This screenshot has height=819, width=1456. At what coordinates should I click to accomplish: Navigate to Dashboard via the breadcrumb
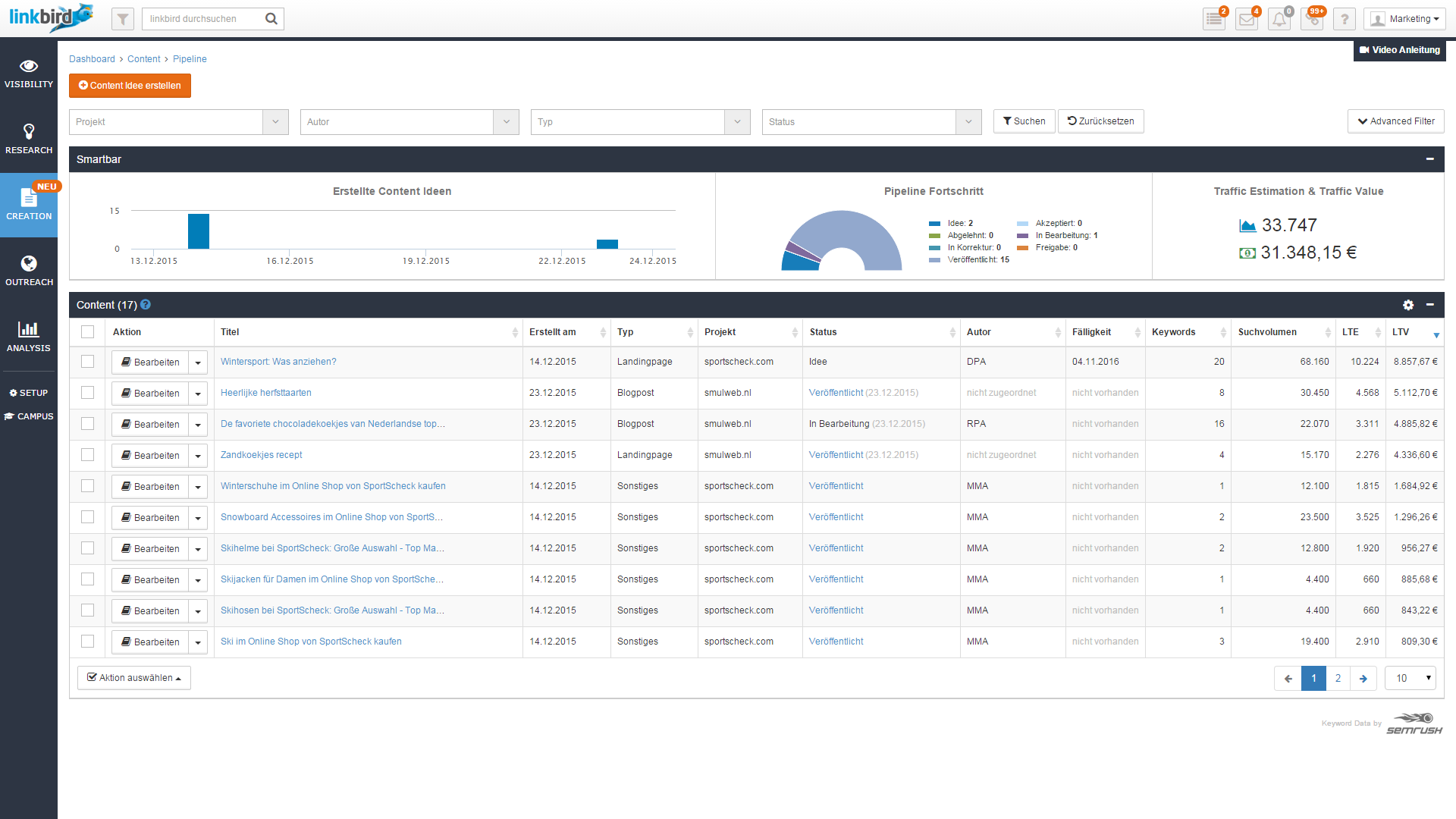[x=92, y=58]
